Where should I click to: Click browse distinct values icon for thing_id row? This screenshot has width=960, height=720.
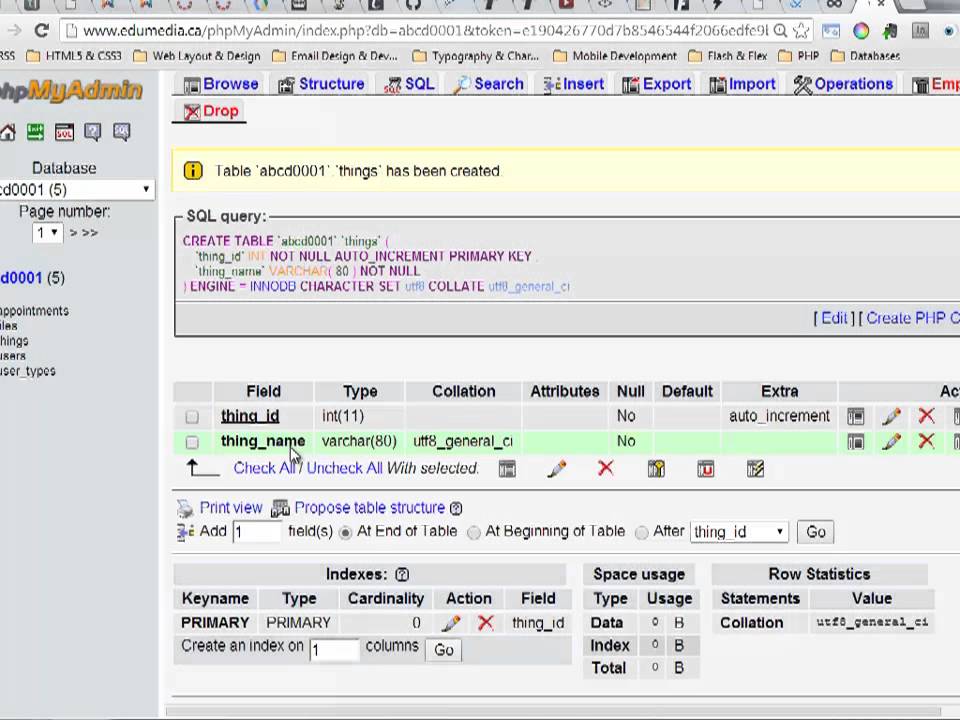855,416
